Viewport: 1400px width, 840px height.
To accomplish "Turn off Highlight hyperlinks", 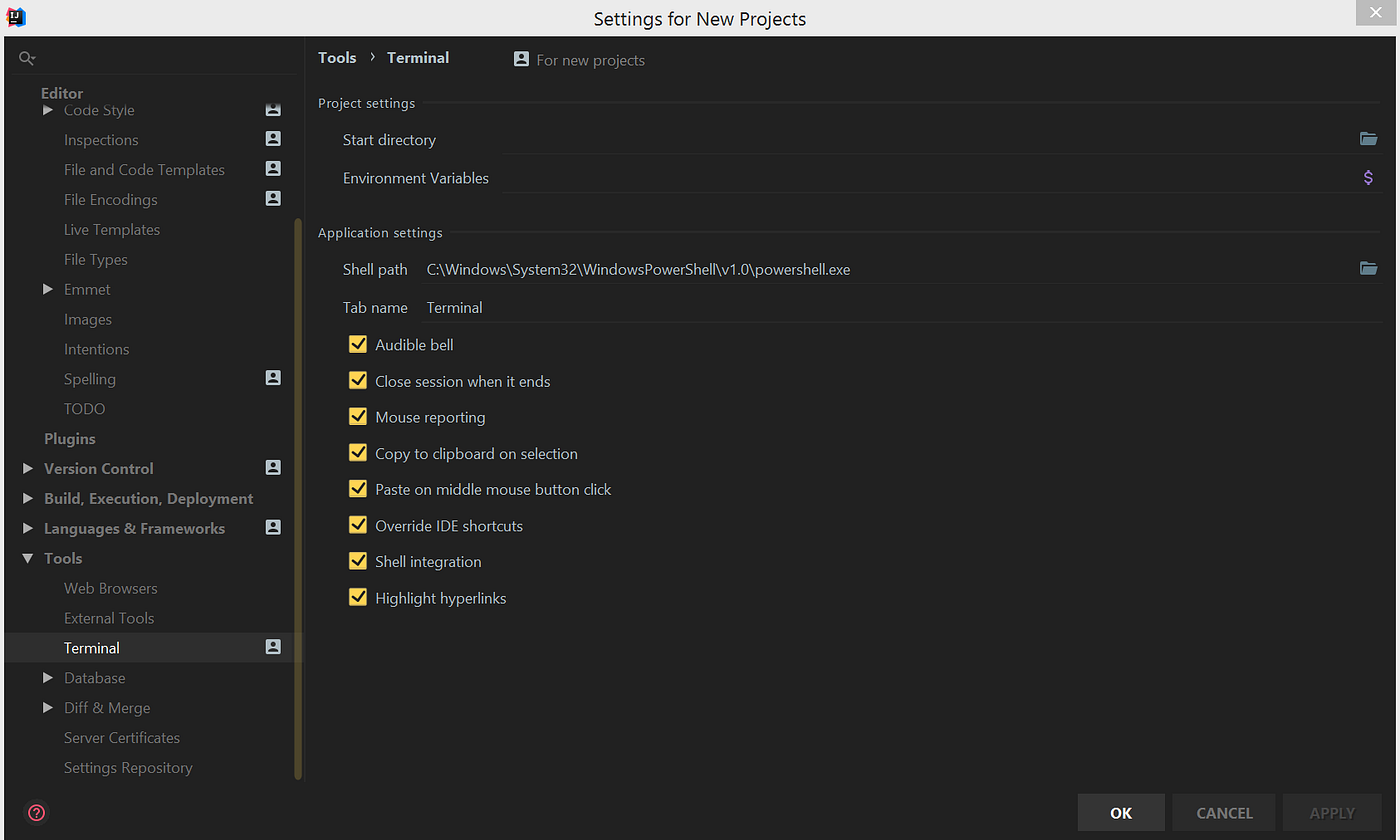I will (x=358, y=597).
